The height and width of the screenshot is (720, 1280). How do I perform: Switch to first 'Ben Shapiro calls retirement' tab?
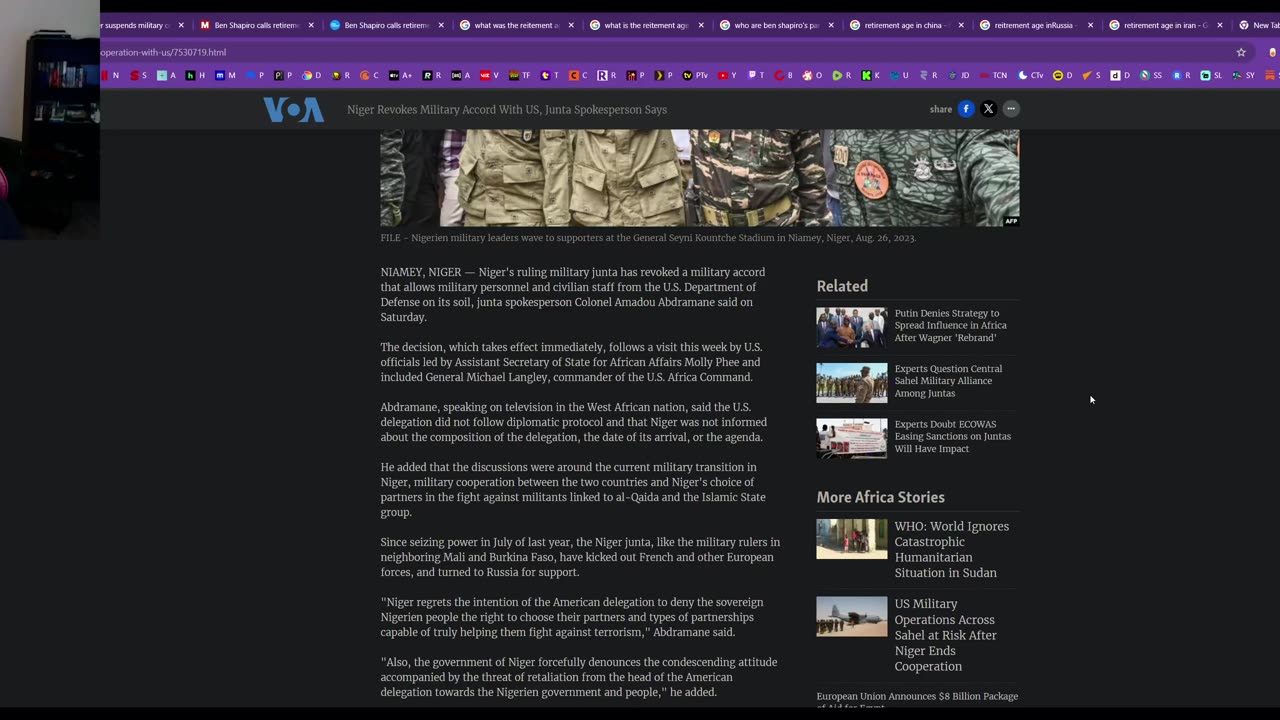255,25
